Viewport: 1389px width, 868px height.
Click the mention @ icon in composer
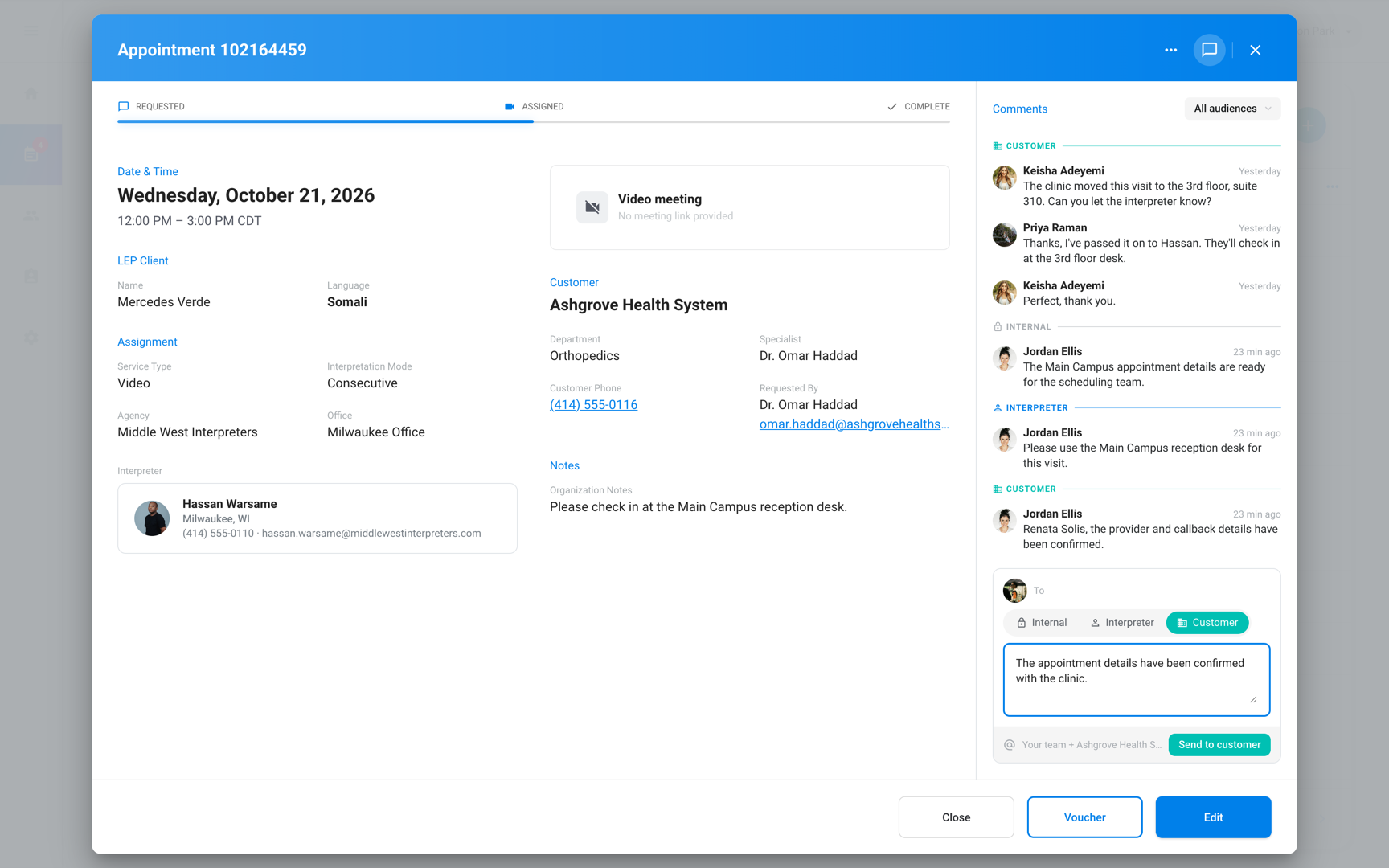(1010, 745)
